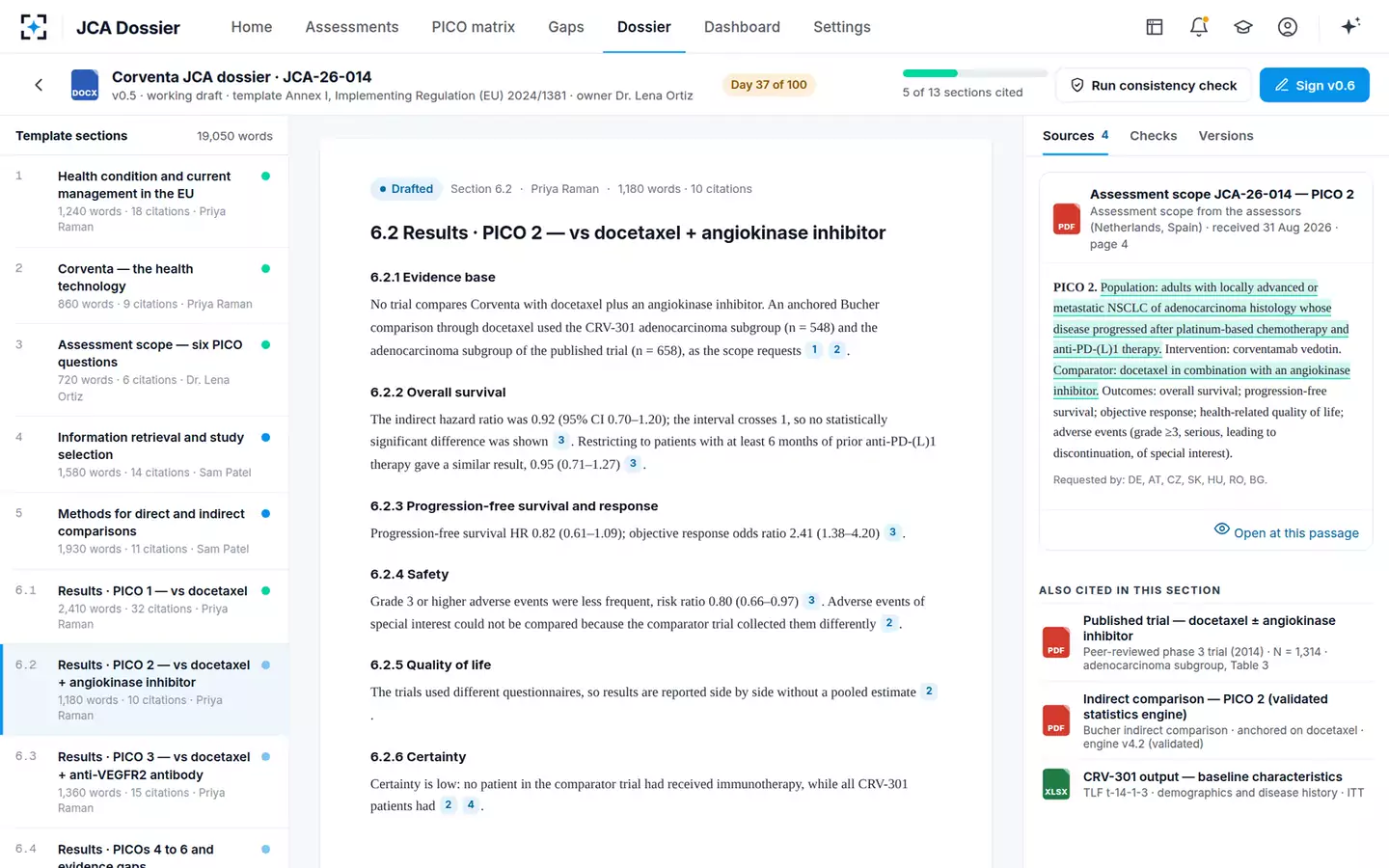The width and height of the screenshot is (1389, 868).
Task: Open the user profile icon
Action: [1288, 27]
